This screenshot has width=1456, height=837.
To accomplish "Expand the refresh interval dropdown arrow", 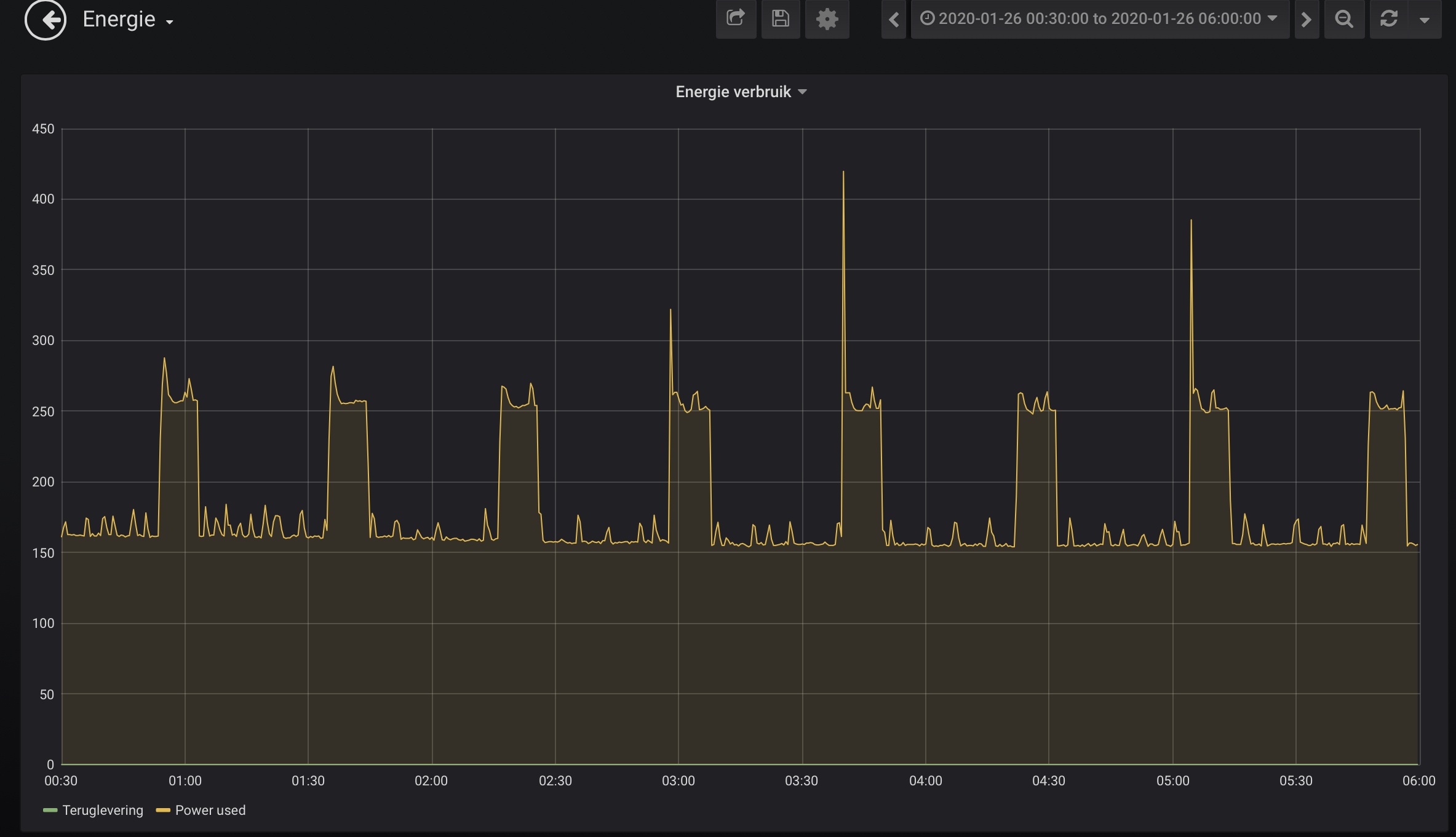I will tap(1425, 20).
